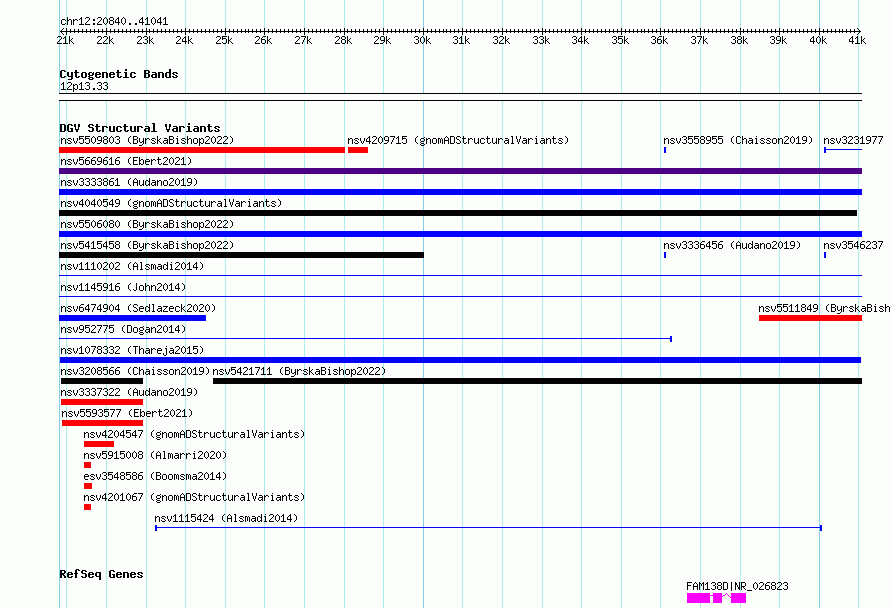Click the nsv5593577 (Ebert2021) label
The image size is (890, 608).
coord(127,413)
